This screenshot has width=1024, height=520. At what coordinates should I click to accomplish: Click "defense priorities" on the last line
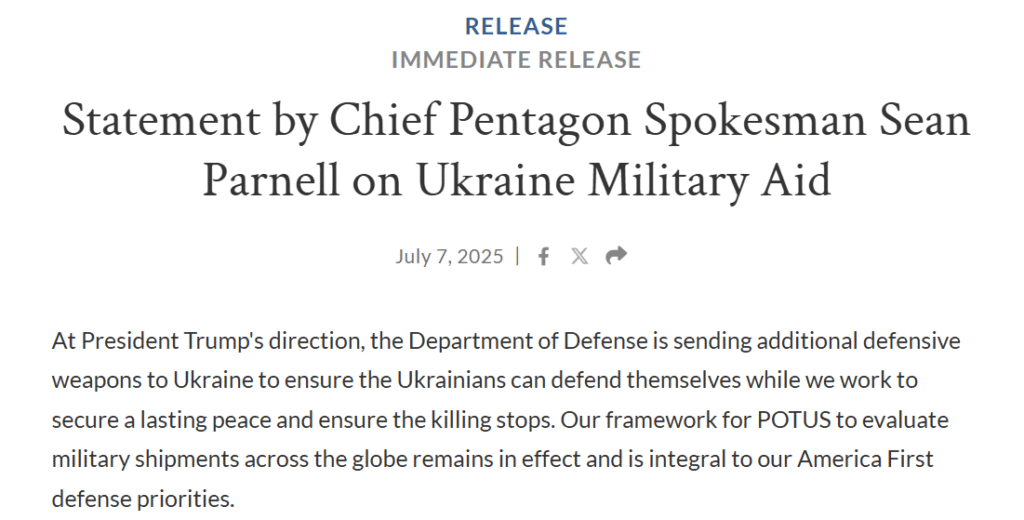pyautogui.click(x=142, y=498)
